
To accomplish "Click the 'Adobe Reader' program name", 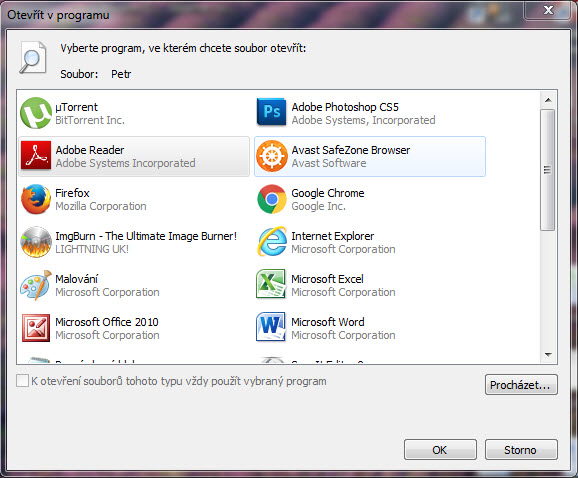I will tap(90, 150).
